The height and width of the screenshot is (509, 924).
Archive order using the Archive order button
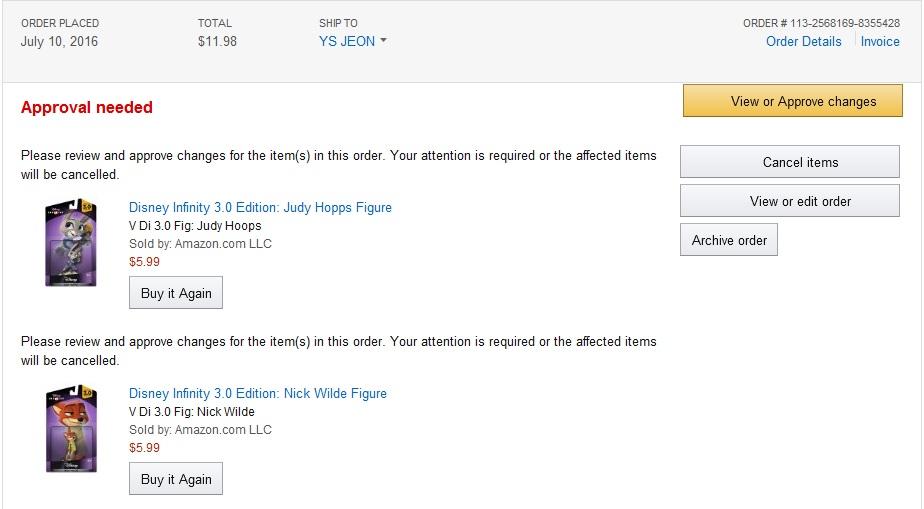[x=729, y=240]
